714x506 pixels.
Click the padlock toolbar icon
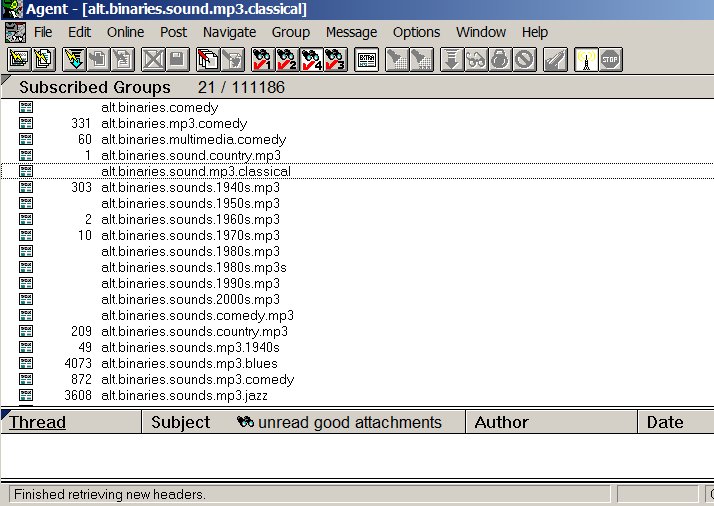click(x=500, y=59)
